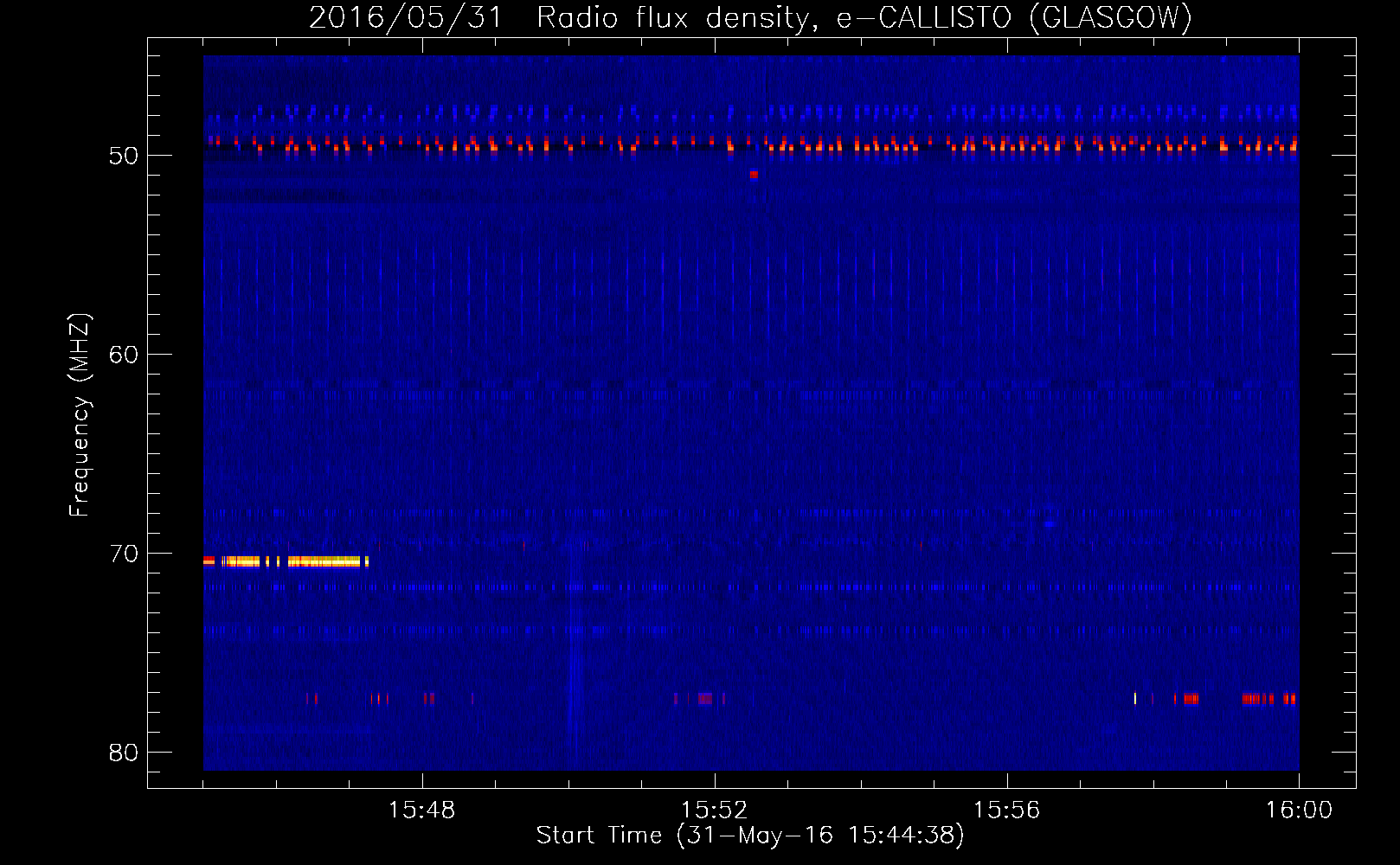Click the 'Frequency (MHZ)' y-axis label
This screenshot has height=865, width=1400.
[x=79, y=415]
